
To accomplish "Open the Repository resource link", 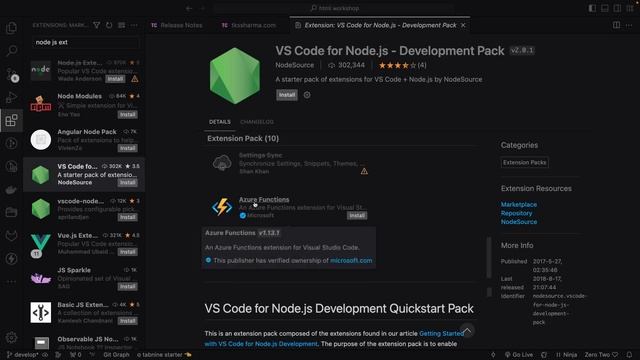I will point(516,213).
